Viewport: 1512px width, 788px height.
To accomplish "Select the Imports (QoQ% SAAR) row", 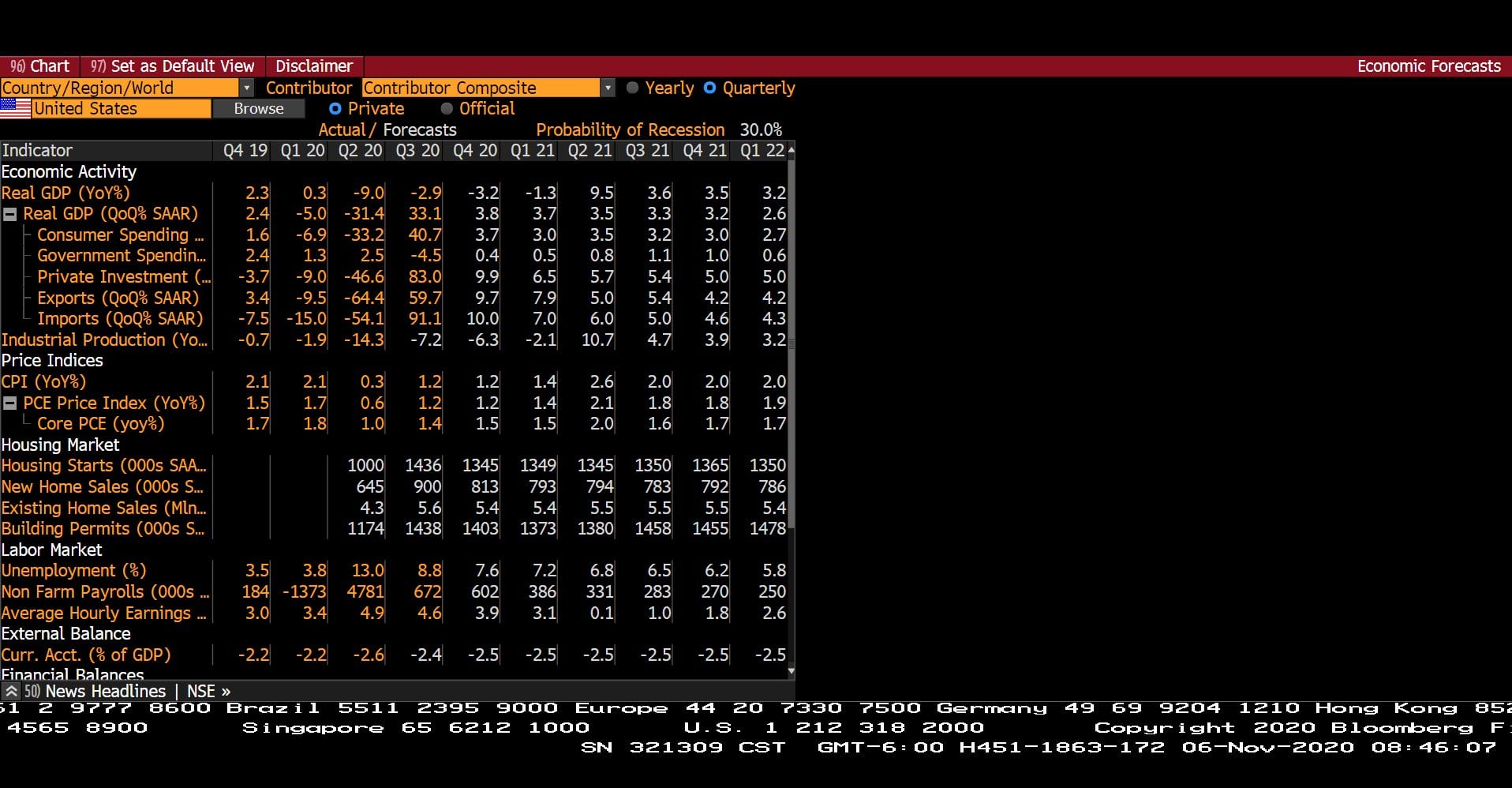I will pyautogui.click(x=120, y=319).
